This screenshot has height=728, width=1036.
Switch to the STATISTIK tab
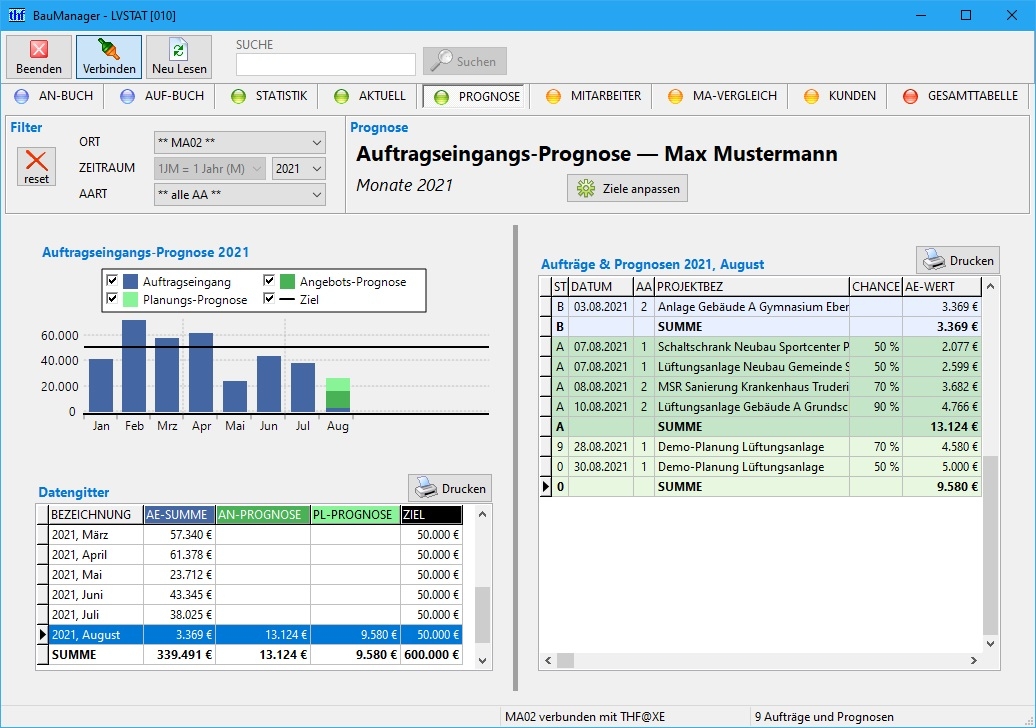click(x=269, y=96)
